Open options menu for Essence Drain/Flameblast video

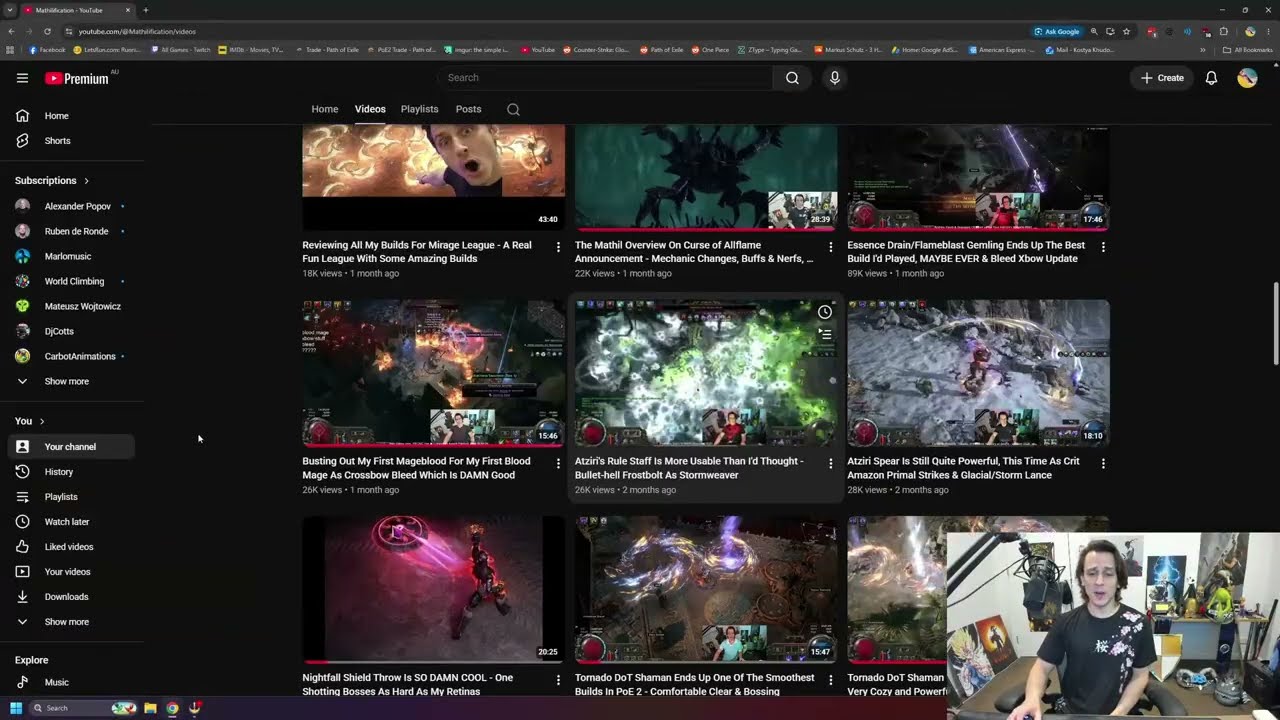(x=1103, y=247)
